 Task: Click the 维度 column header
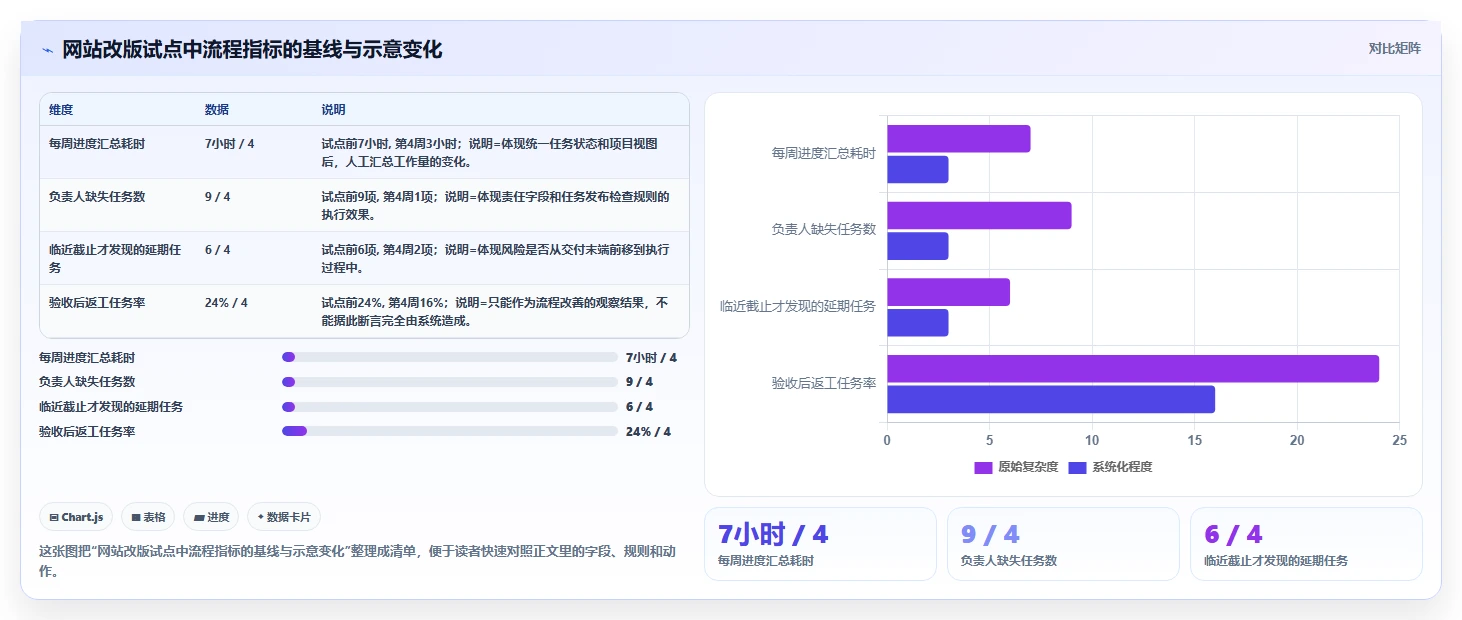point(61,109)
